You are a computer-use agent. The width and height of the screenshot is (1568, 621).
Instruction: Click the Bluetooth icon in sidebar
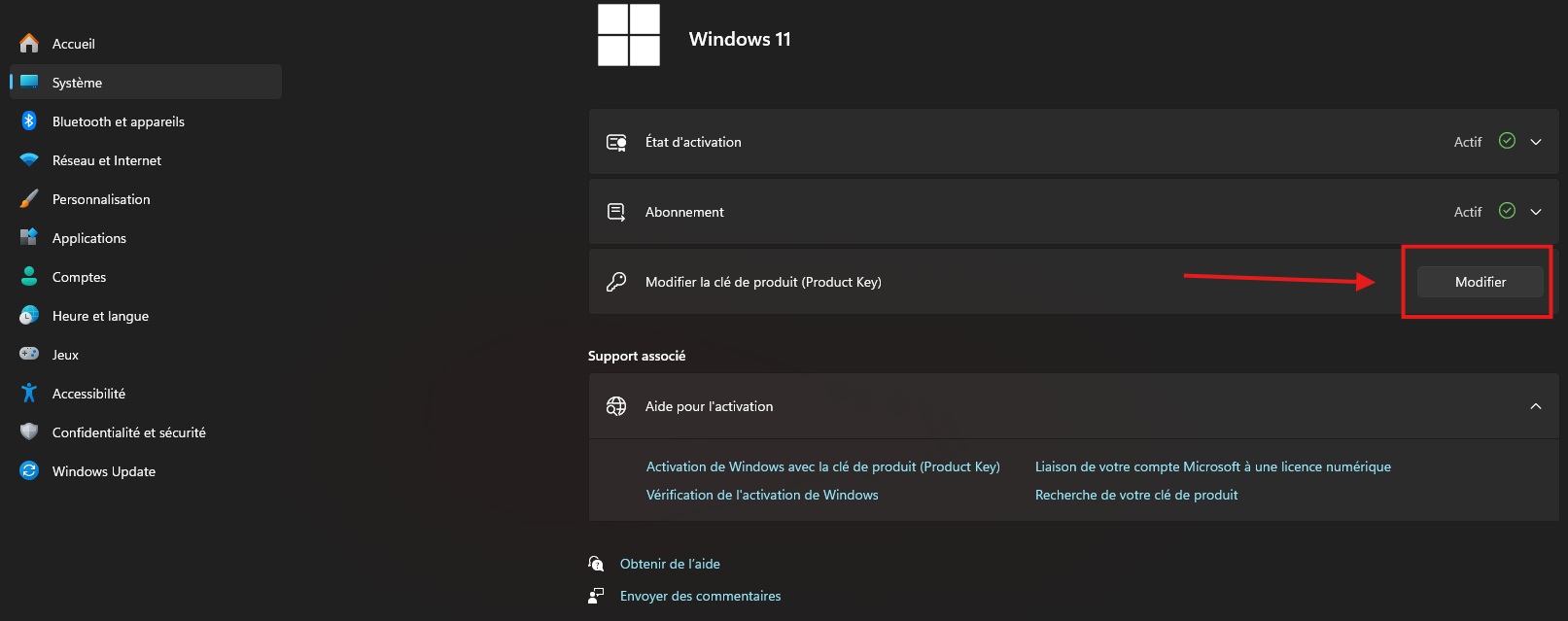29,121
